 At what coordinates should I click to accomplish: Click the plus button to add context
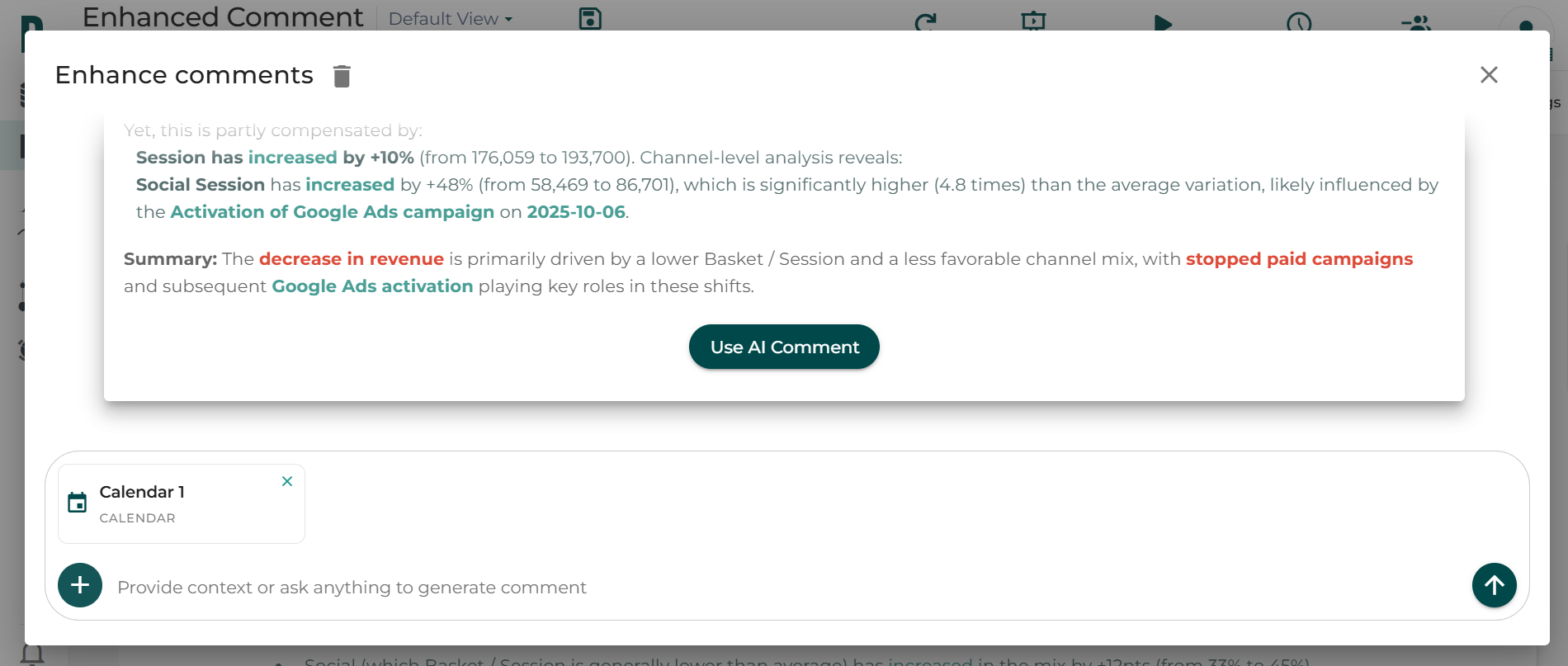point(80,585)
